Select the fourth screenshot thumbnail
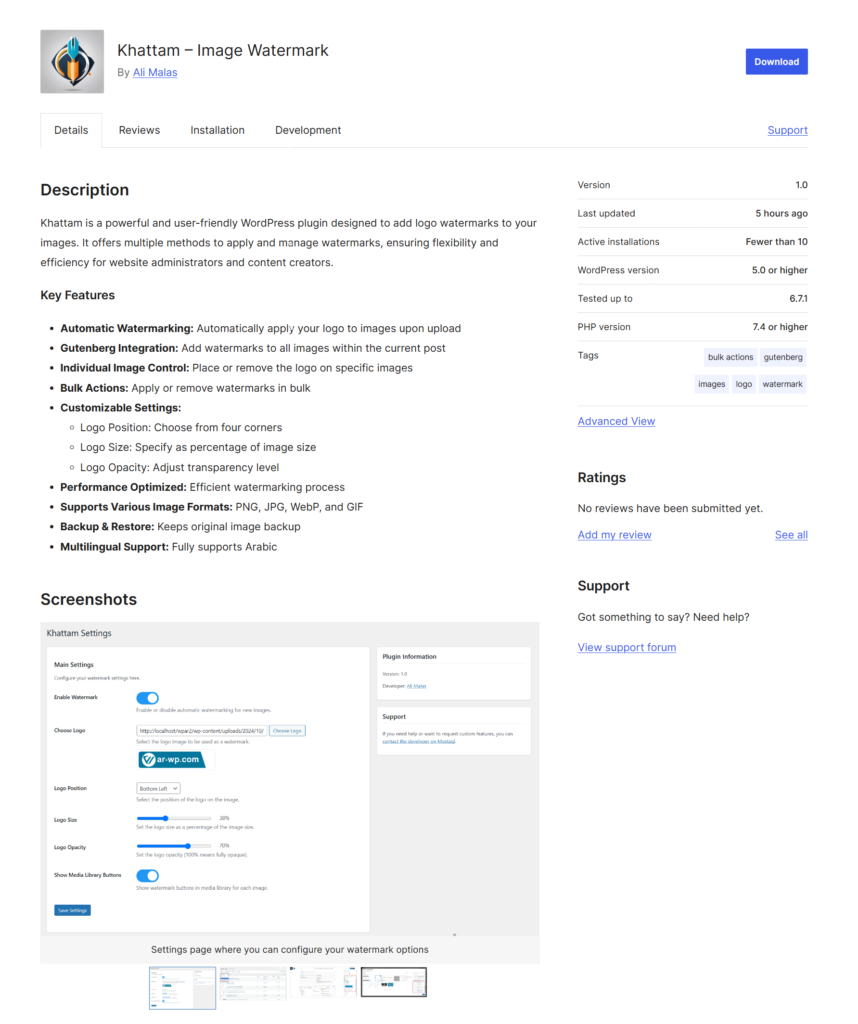 (393, 983)
